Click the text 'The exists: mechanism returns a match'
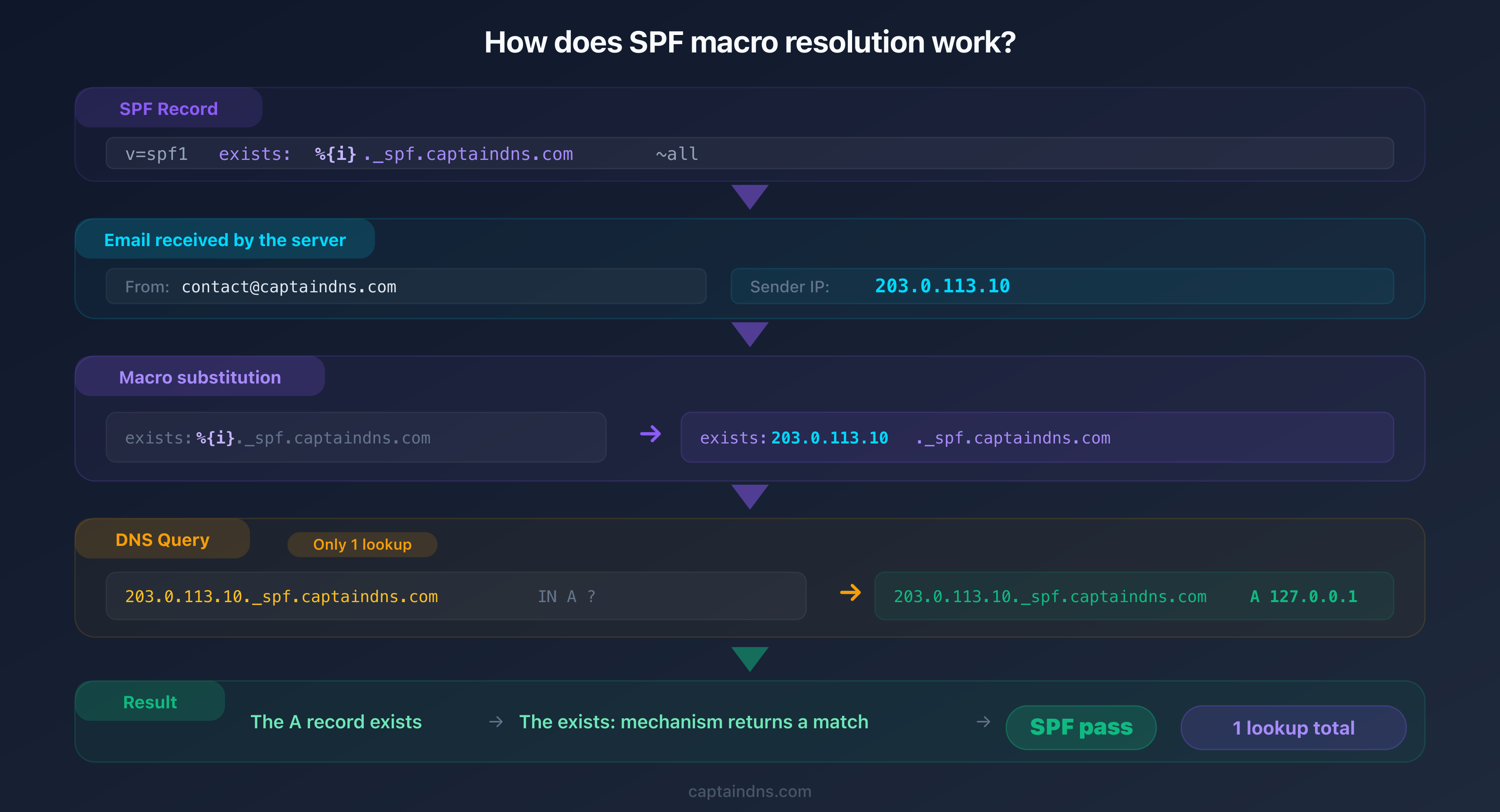Image resolution: width=1500 pixels, height=812 pixels. (x=693, y=722)
